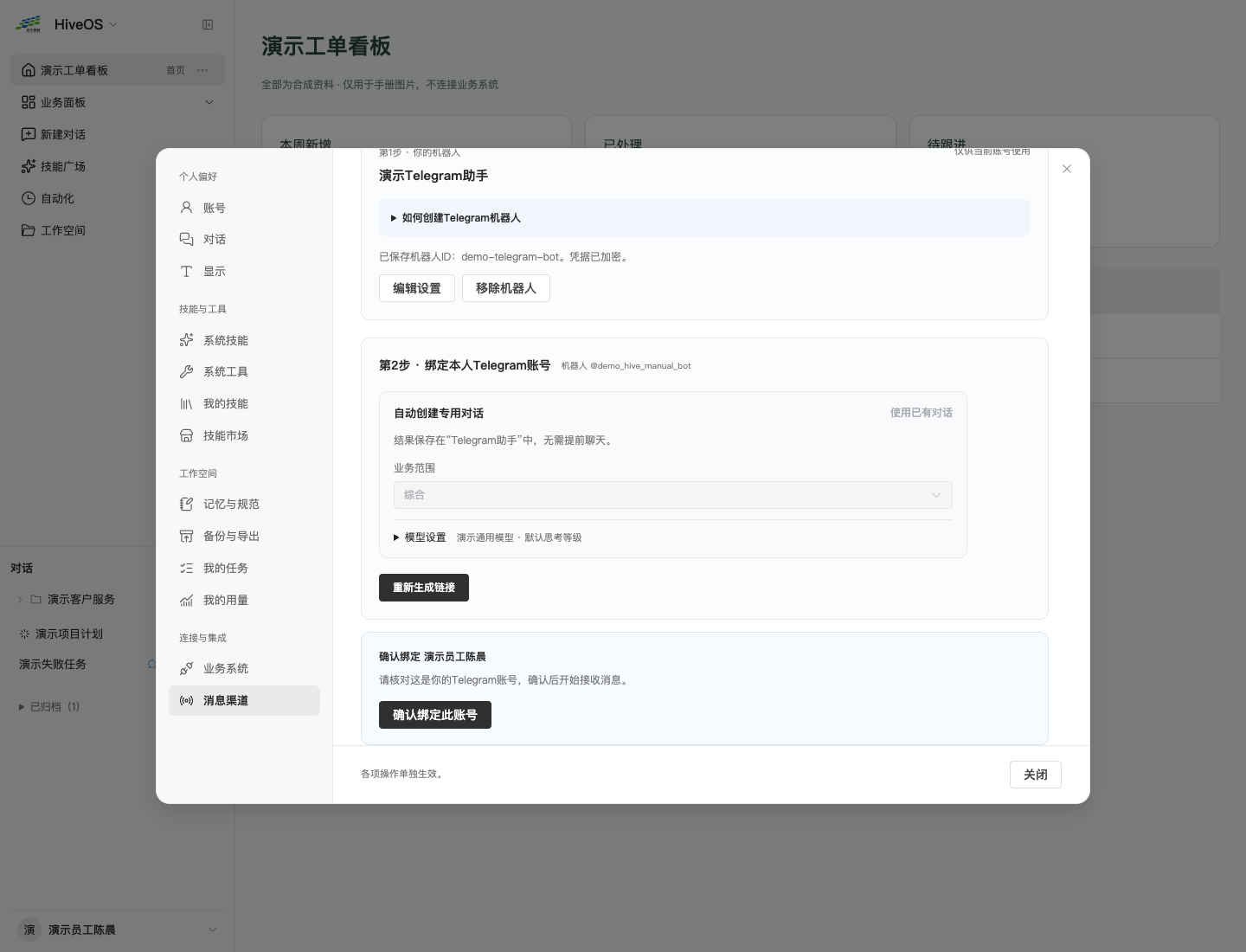Open 技能广场 in main sidebar
The image size is (1246, 952).
coord(118,166)
